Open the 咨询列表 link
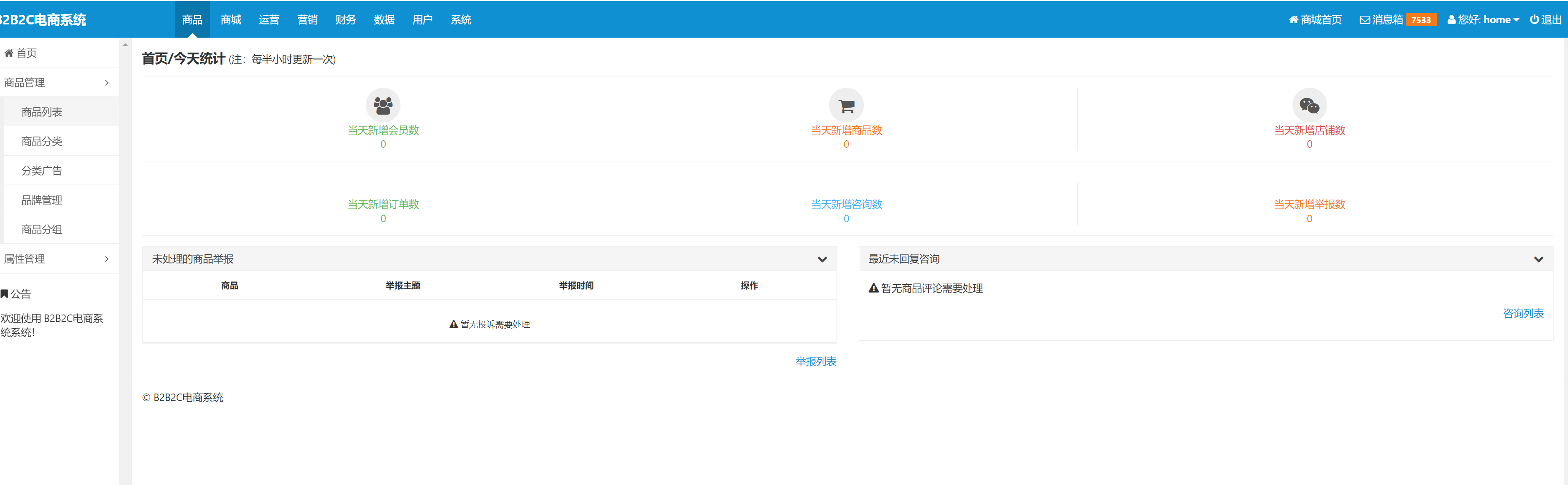The image size is (1568, 485). coord(1523,313)
